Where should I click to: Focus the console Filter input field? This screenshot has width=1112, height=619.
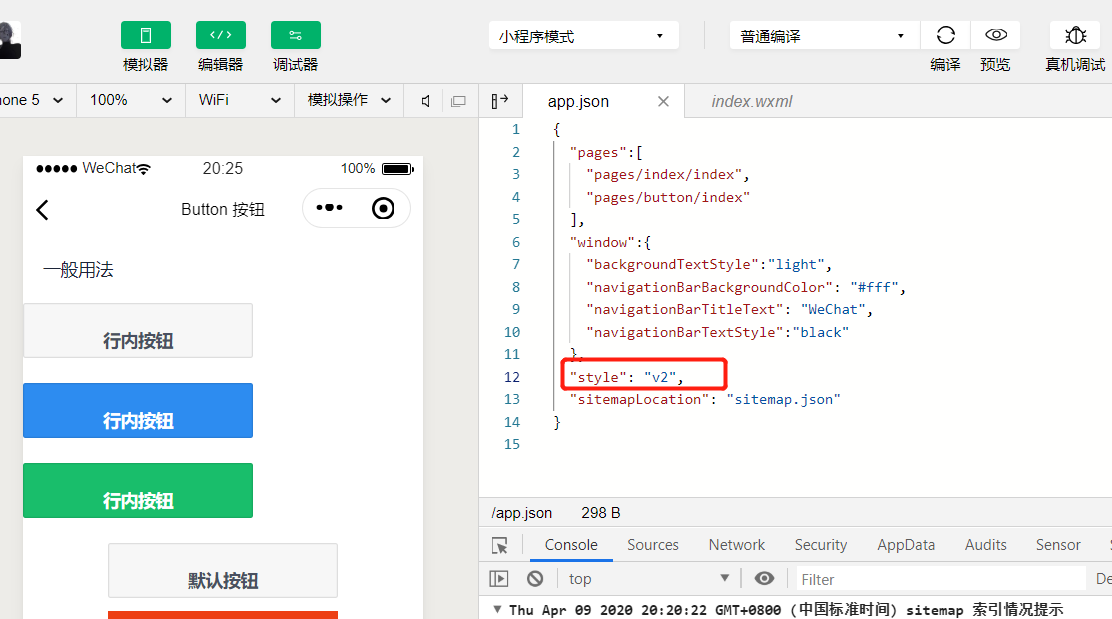(x=940, y=579)
